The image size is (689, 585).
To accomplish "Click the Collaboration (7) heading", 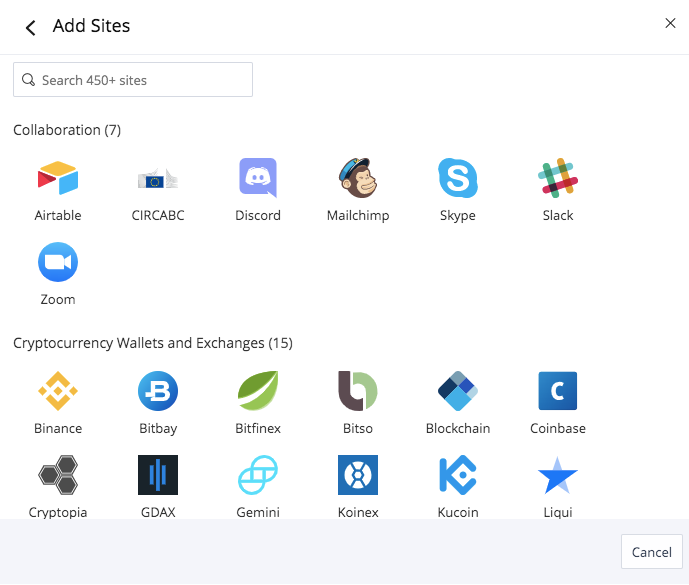I will click(x=67, y=130).
